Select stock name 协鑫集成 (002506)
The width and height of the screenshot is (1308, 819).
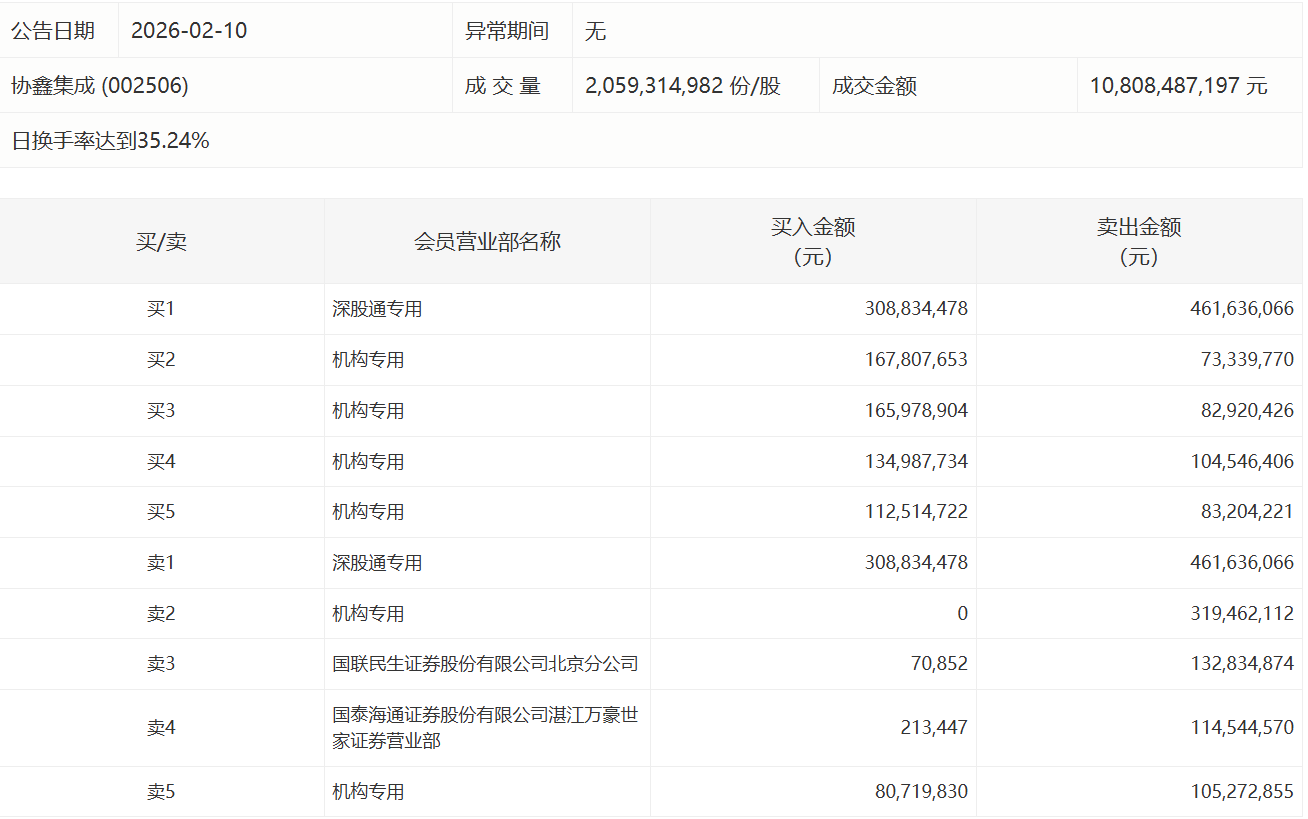[x=100, y=86]
